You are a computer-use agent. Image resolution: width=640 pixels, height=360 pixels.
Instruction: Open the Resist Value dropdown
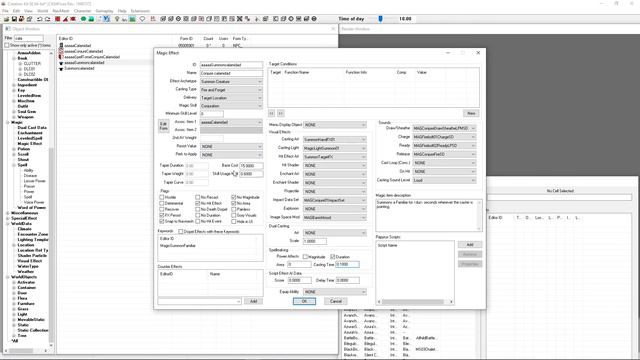click(x=231, y=147)
